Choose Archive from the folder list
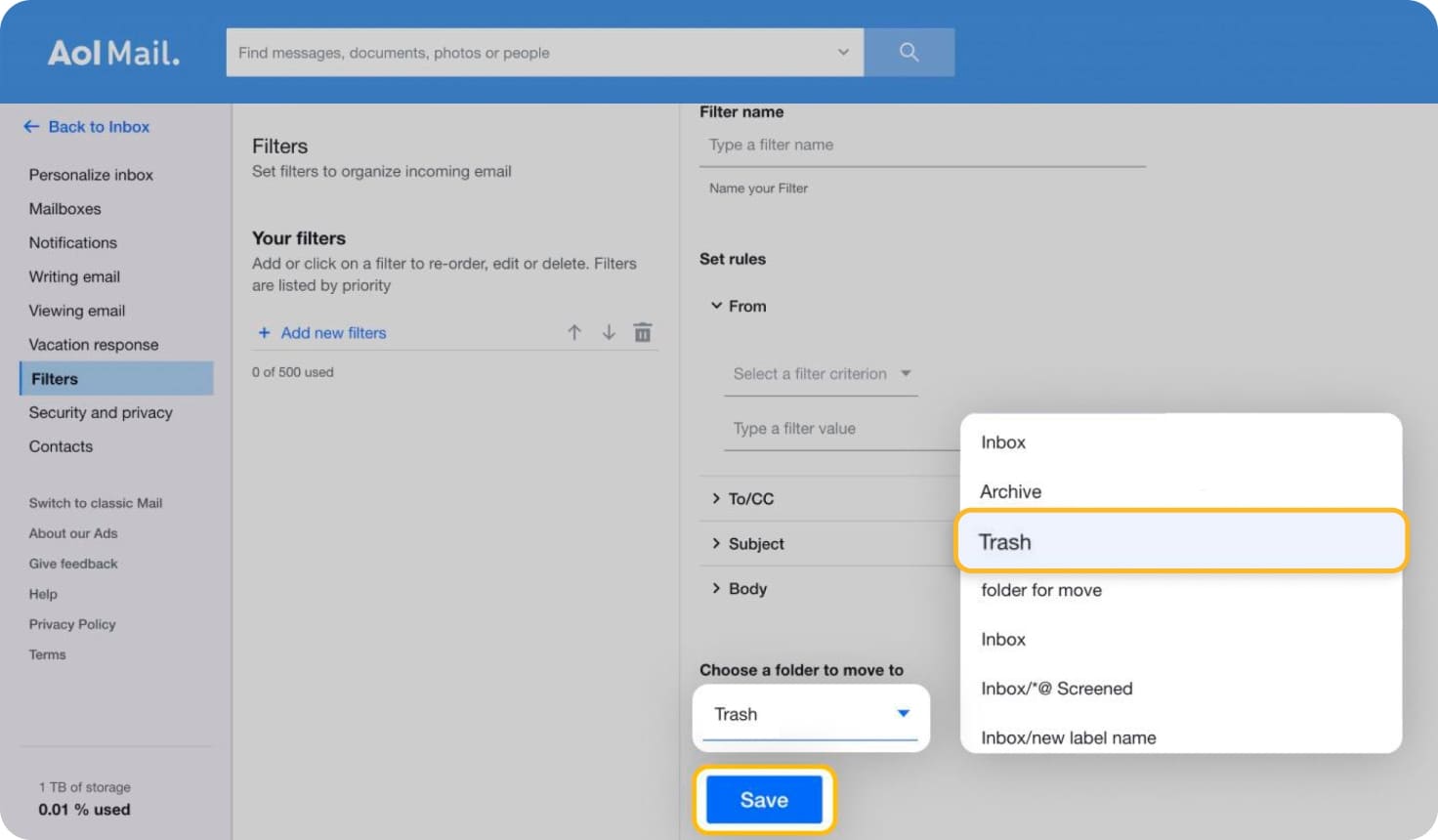The height and width of the screenshot is (840, 1438). tap(1009, 491)
